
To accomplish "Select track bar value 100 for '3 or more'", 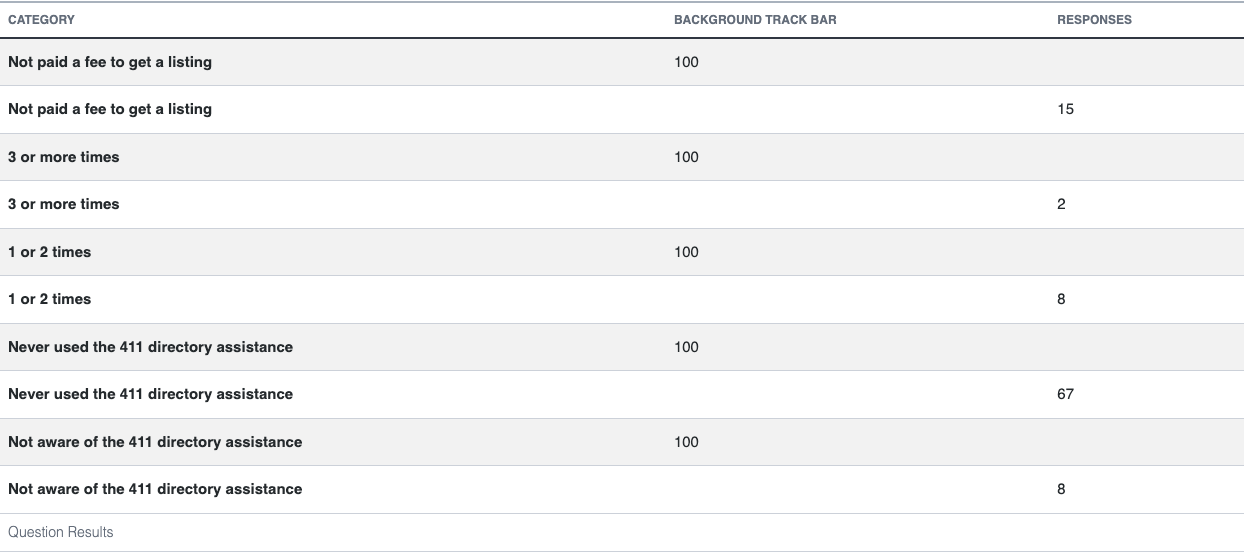I will pos(686,157).
